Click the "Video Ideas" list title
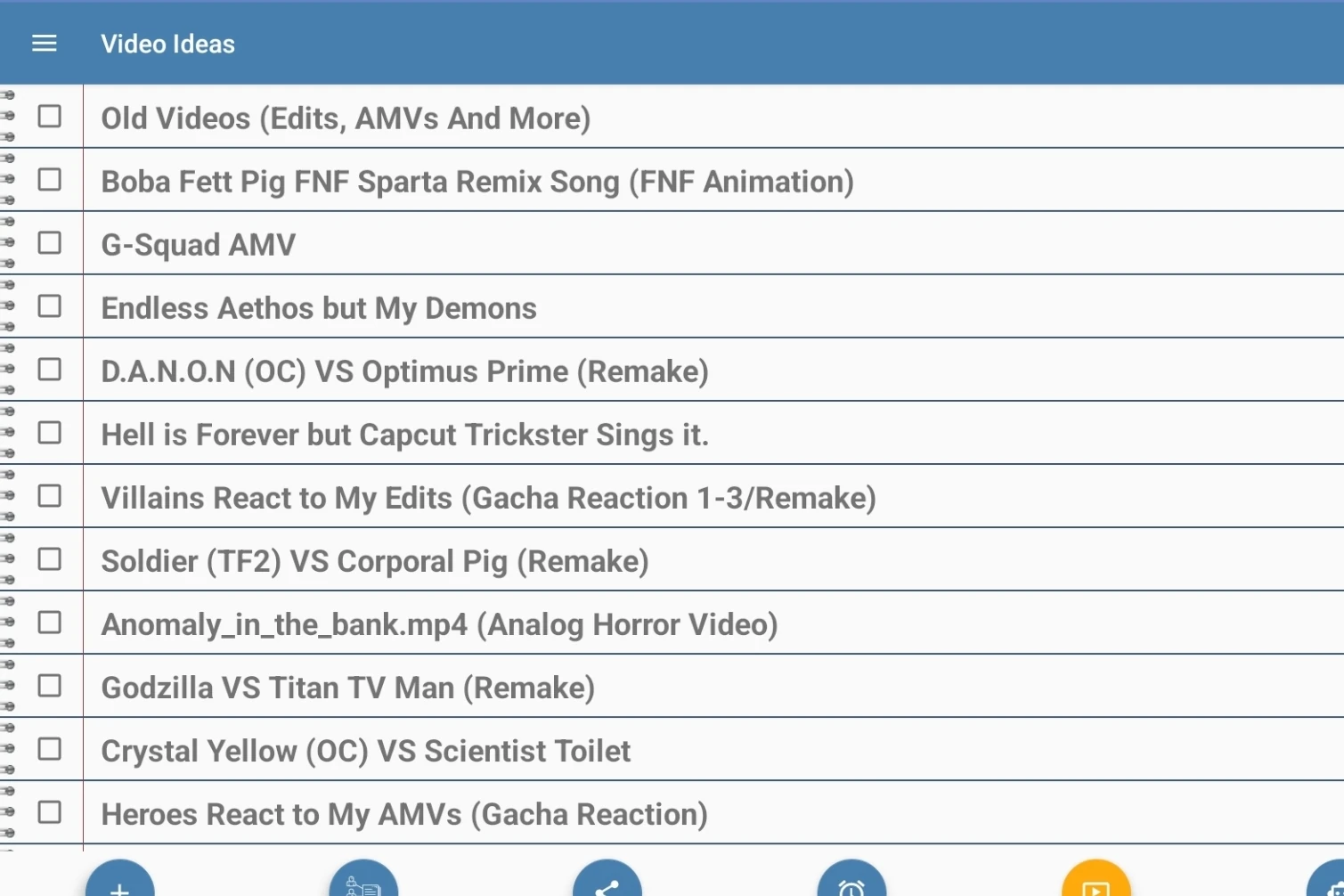Viewport: 1344px width, 896px height. (x=167, y=44)
